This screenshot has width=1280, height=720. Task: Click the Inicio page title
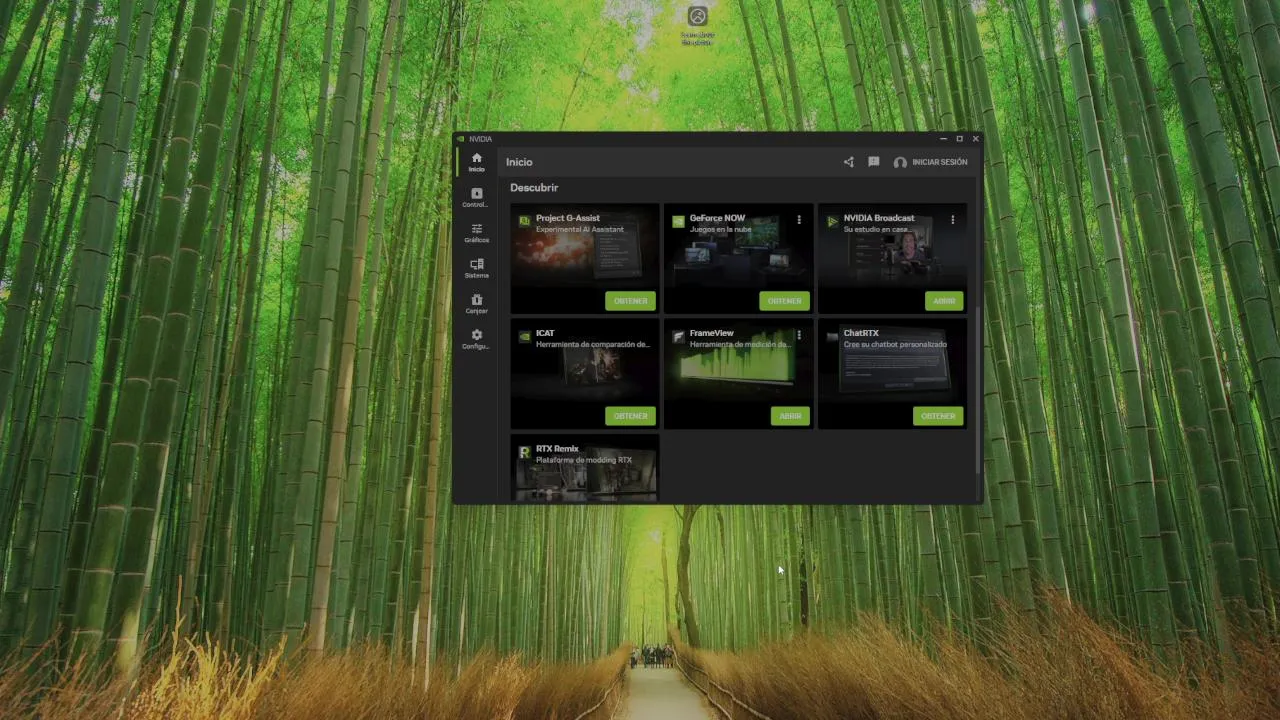click(519, 162)
